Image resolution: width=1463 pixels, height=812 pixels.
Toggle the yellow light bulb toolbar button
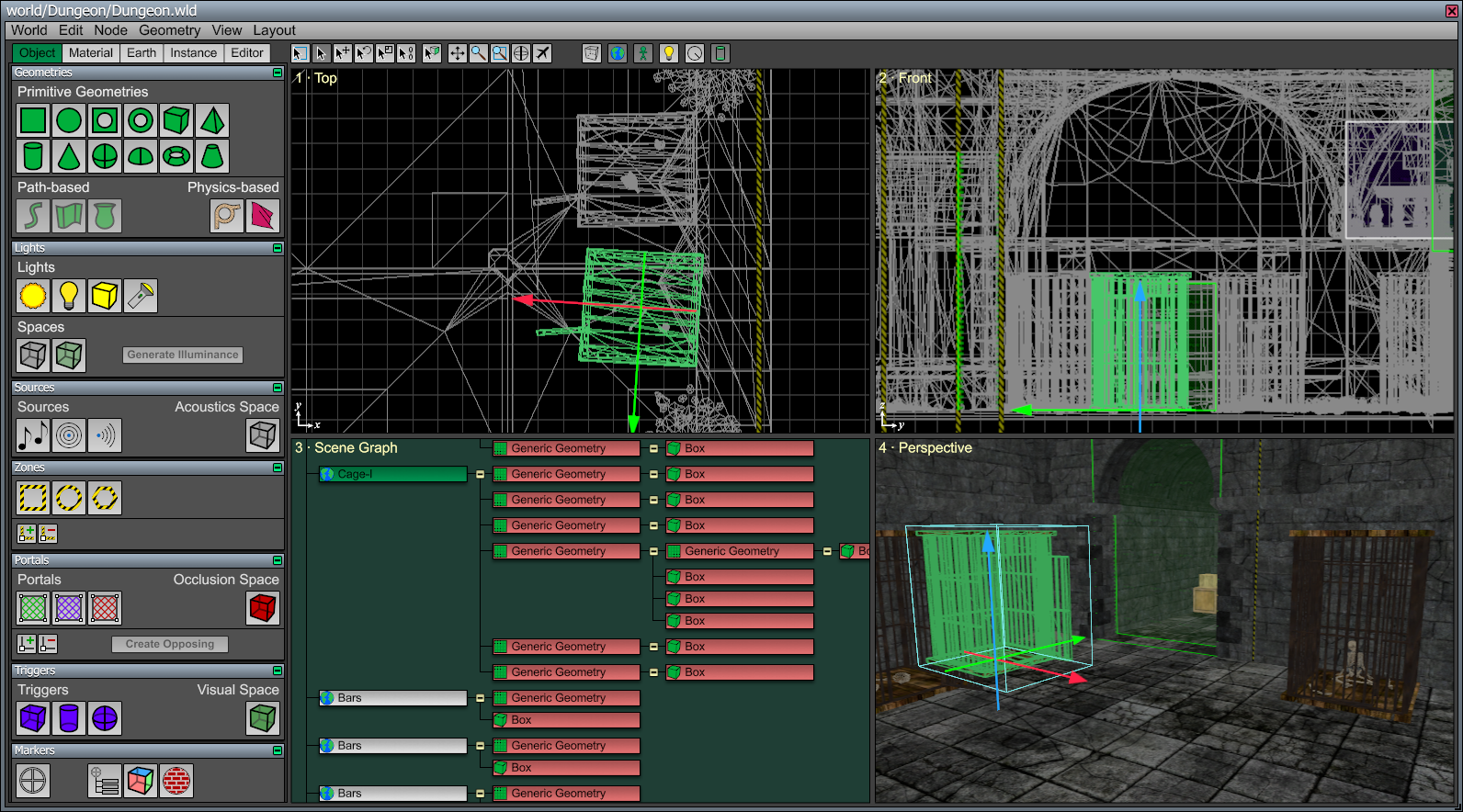point(669,53)
